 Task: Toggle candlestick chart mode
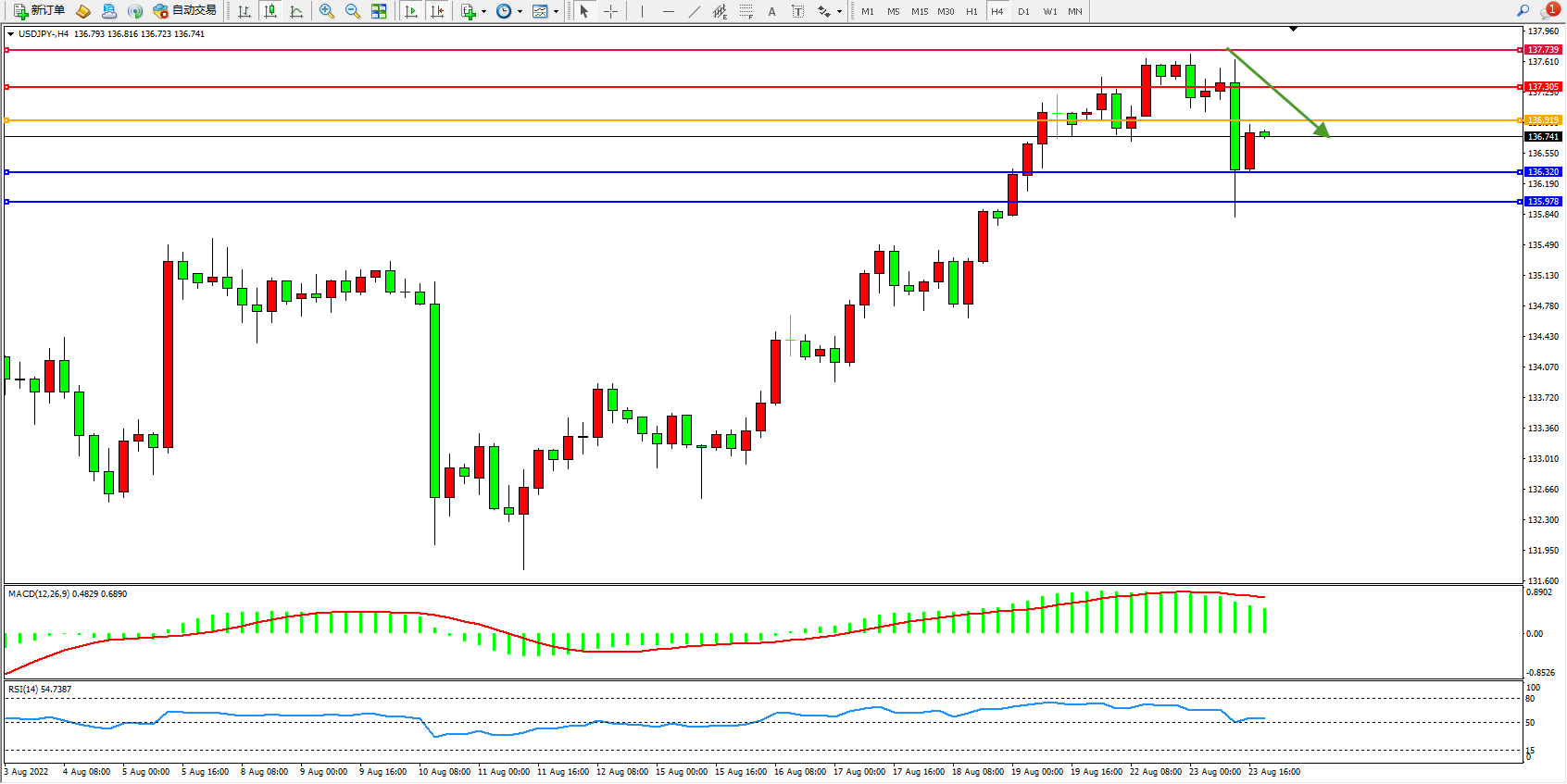[270, 11]
